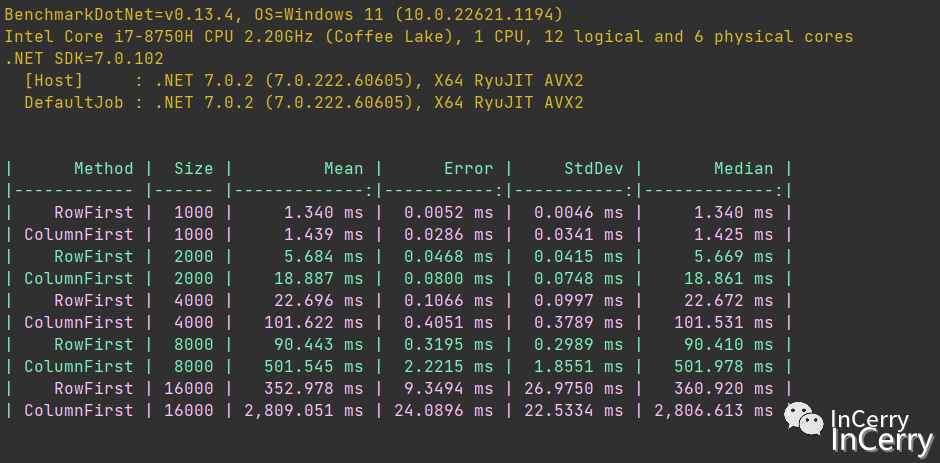Image resolution: width=940 pixels, height=463 pixels.
Task: Click the Intel Core i7-8750H text
Action: tap(99, 37)
